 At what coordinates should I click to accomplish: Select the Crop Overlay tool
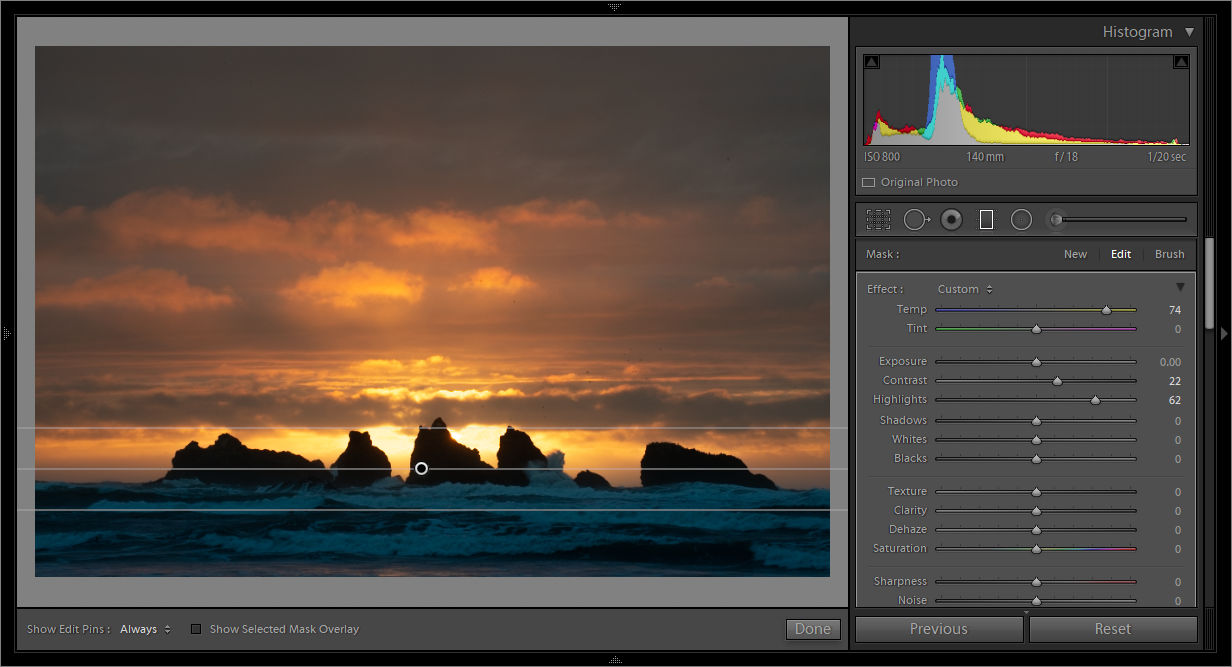(878, 219)
